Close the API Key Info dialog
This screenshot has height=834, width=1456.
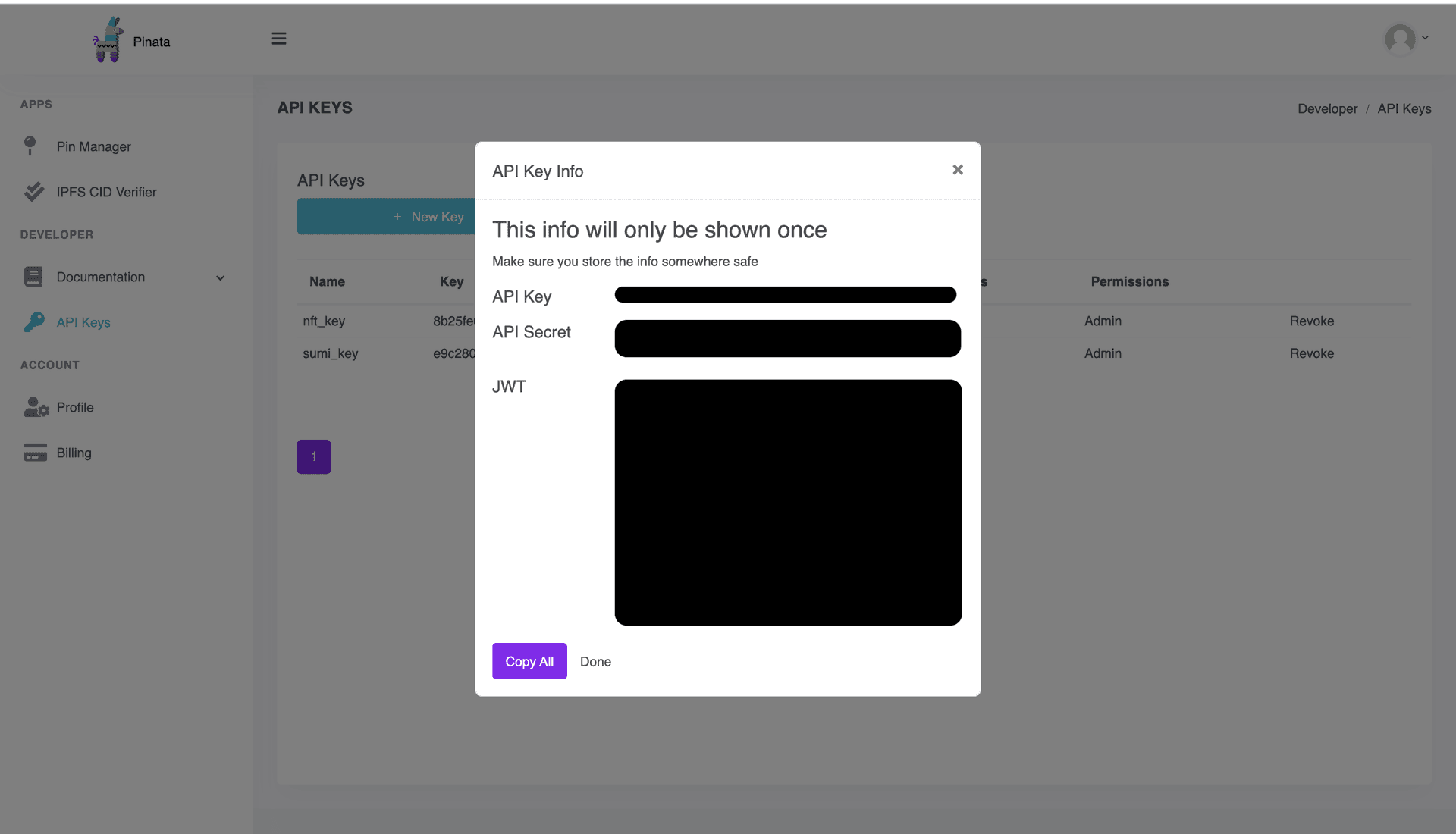(x=957, y=169)
